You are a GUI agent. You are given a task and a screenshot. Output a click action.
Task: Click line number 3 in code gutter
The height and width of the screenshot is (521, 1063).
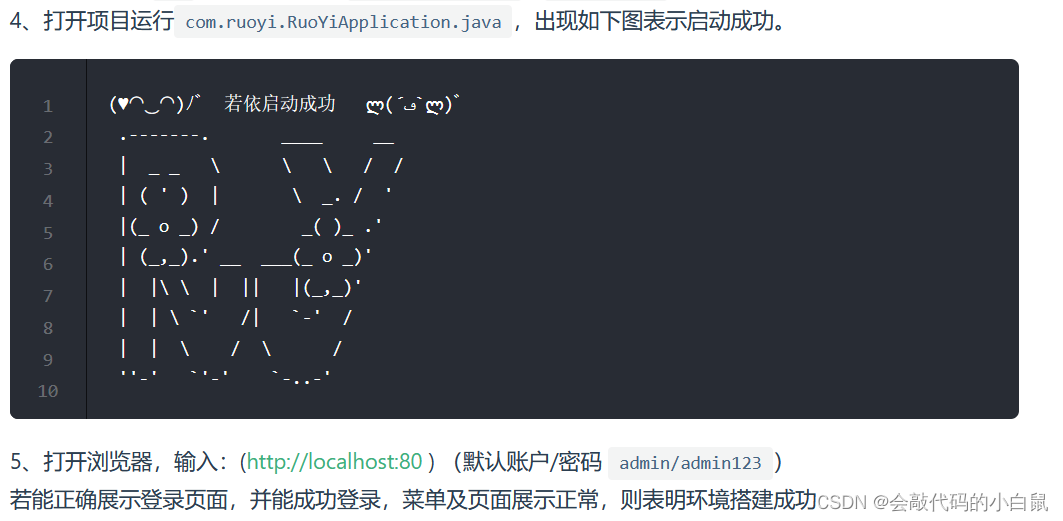tap(47, 169)
